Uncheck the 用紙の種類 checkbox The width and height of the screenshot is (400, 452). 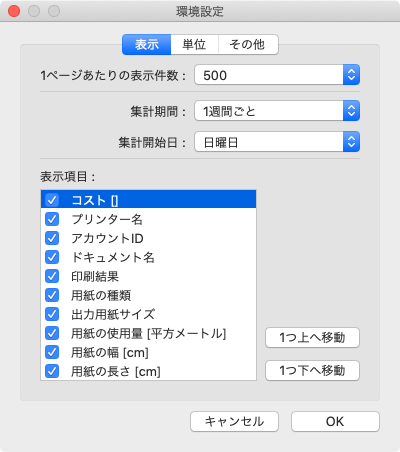[x=52, y=295]
